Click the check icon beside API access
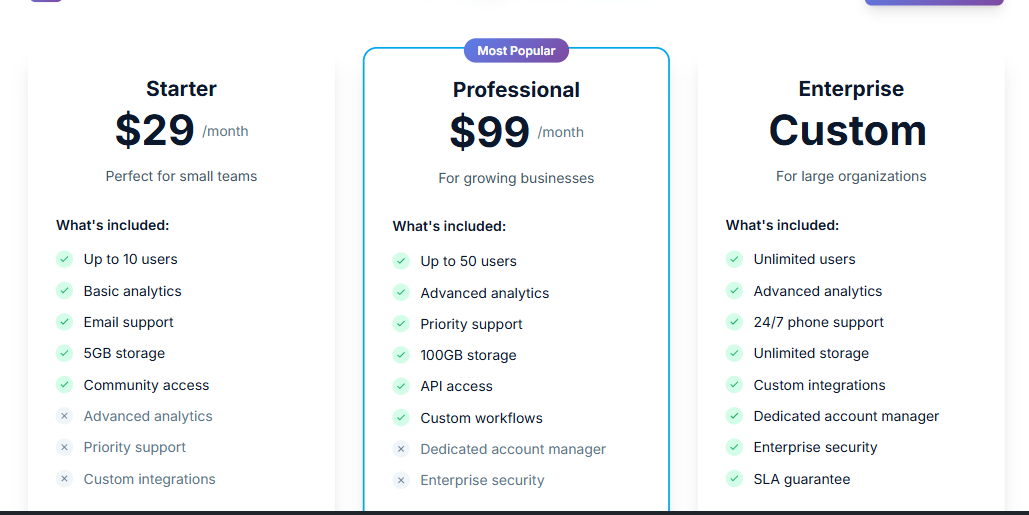Screen dimensions: 1029x515 click(401, 386)
